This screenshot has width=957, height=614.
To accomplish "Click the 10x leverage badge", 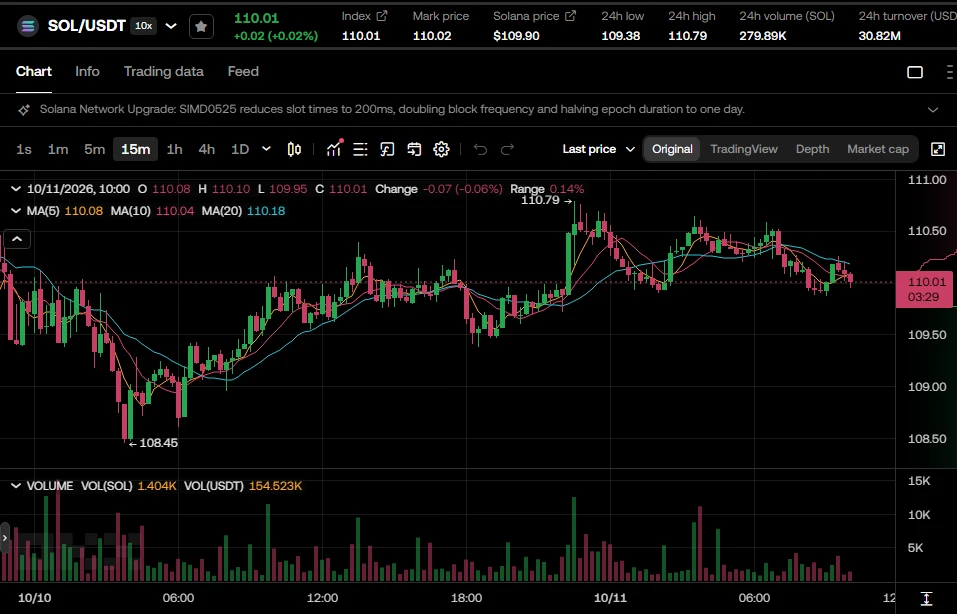I will tap(143, 26).
